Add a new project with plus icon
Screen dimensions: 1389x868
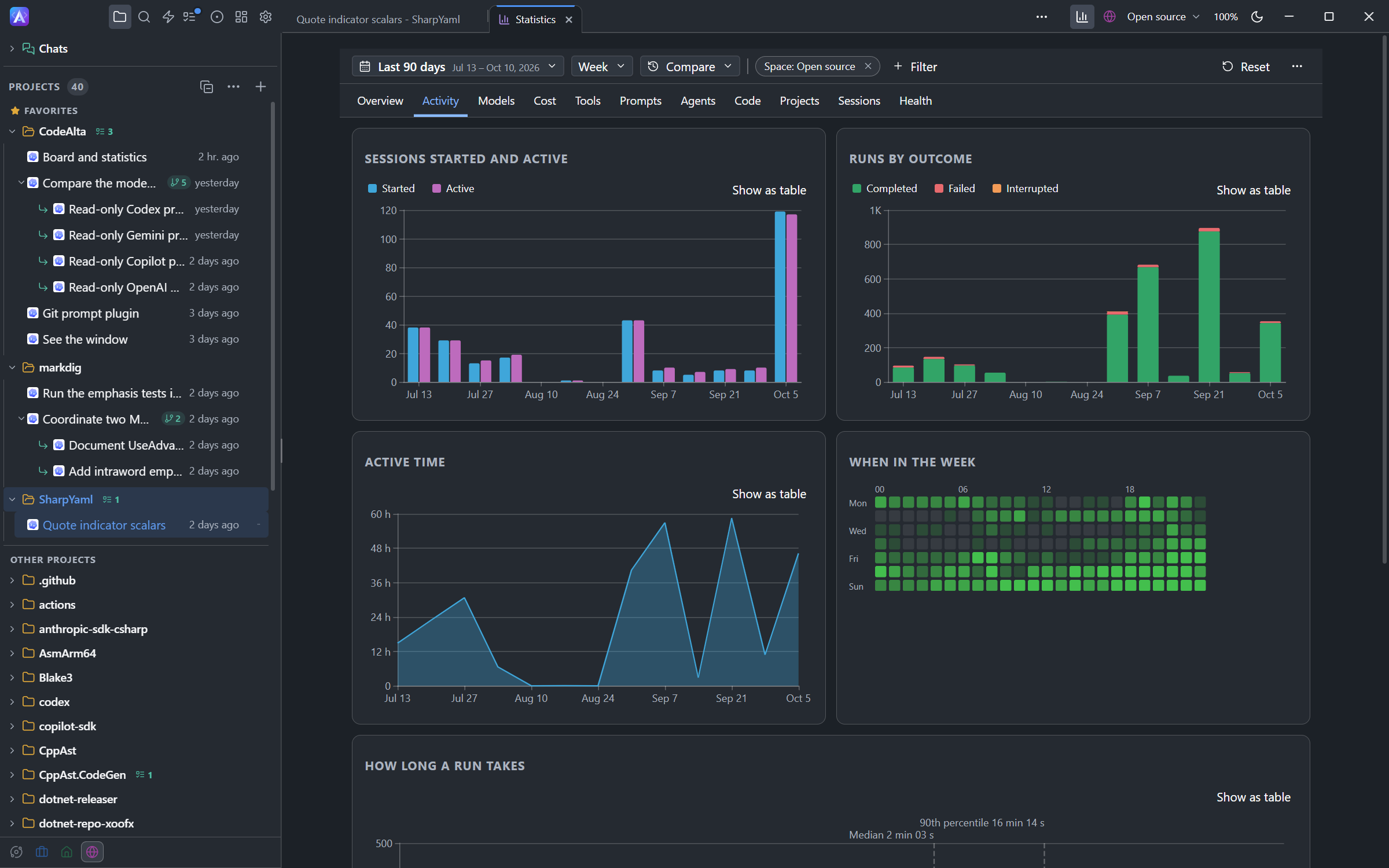[260, 87]
